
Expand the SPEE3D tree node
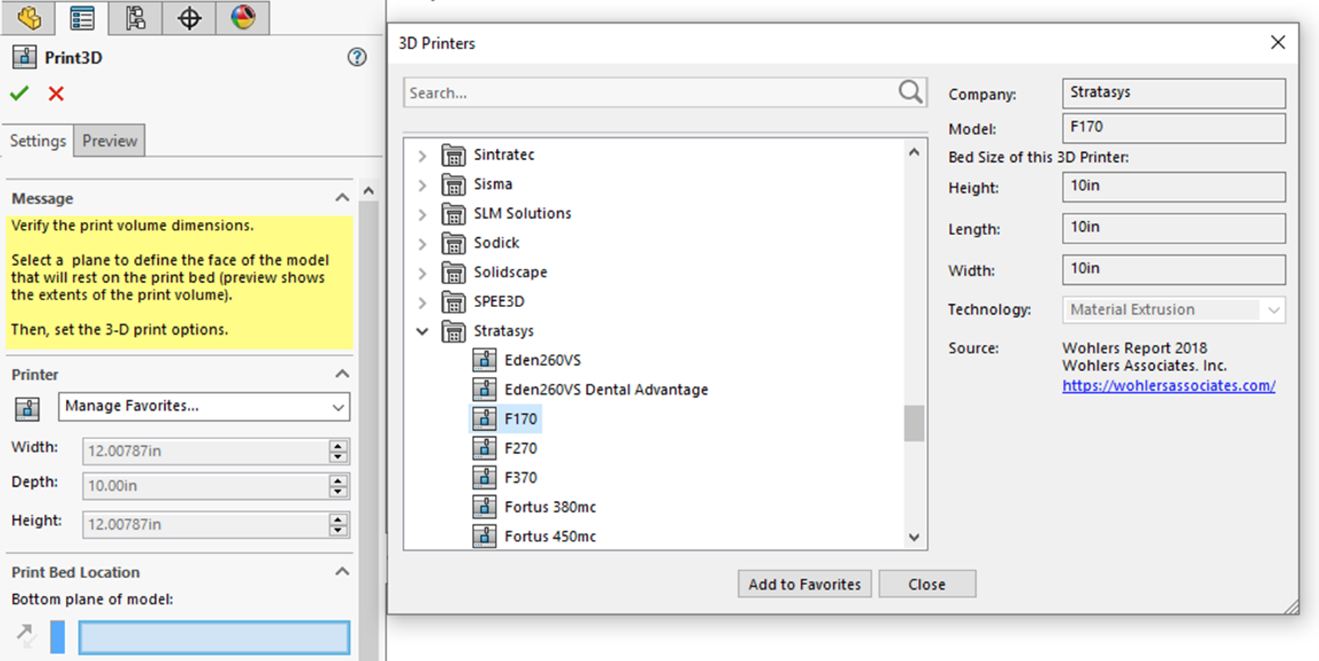[x=422, y=302]
